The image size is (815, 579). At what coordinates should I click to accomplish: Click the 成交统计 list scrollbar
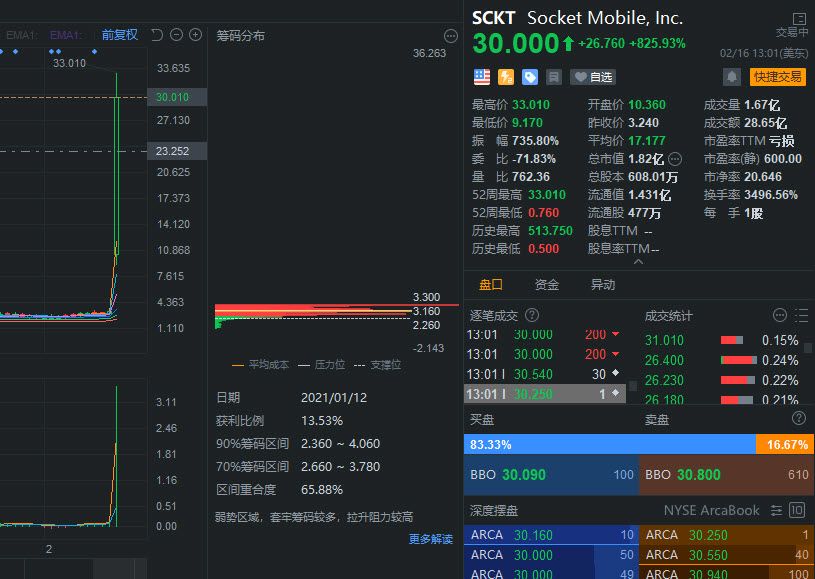click(x=808, y=348)
